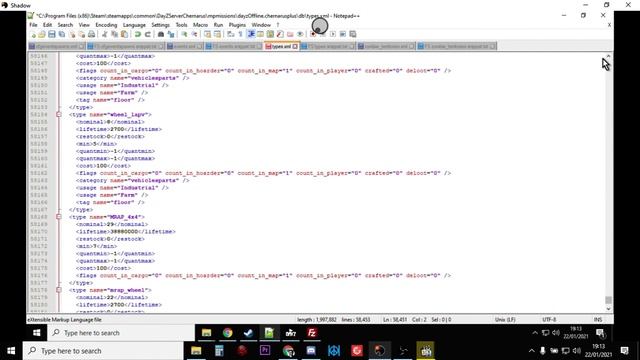Image resolution: width=640 pixels, height=360 pixels.
Task: Toggle word wrap in the toolbar
Action: click(x=230, y=34)
